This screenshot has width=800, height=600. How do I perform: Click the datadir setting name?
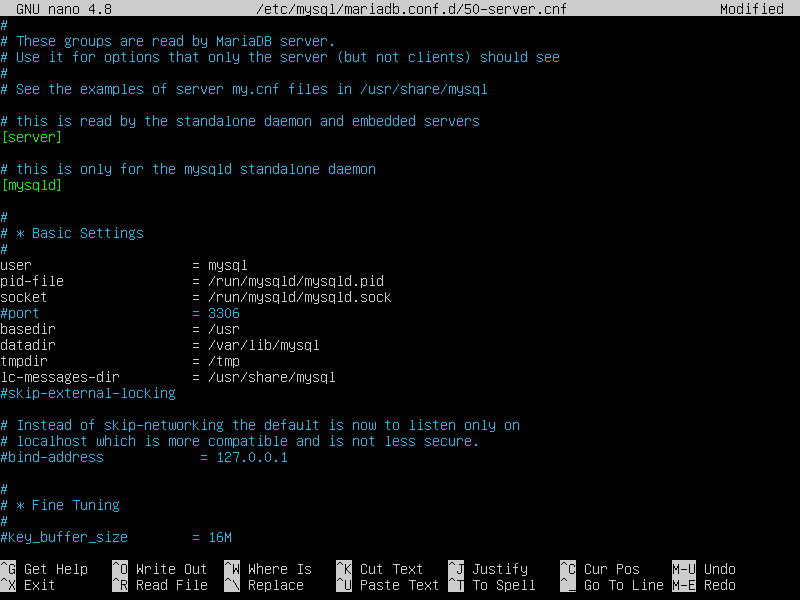tap(28, 345)
